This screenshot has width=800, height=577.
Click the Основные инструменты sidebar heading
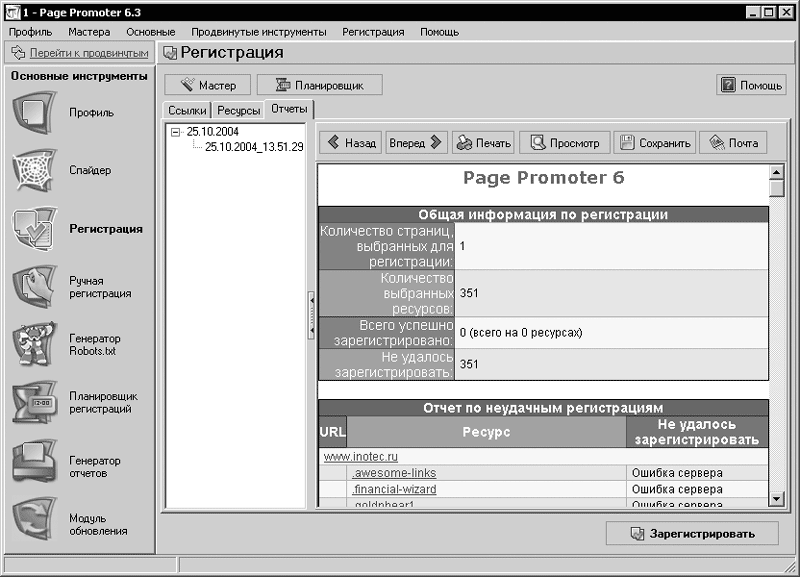[79, 76]
